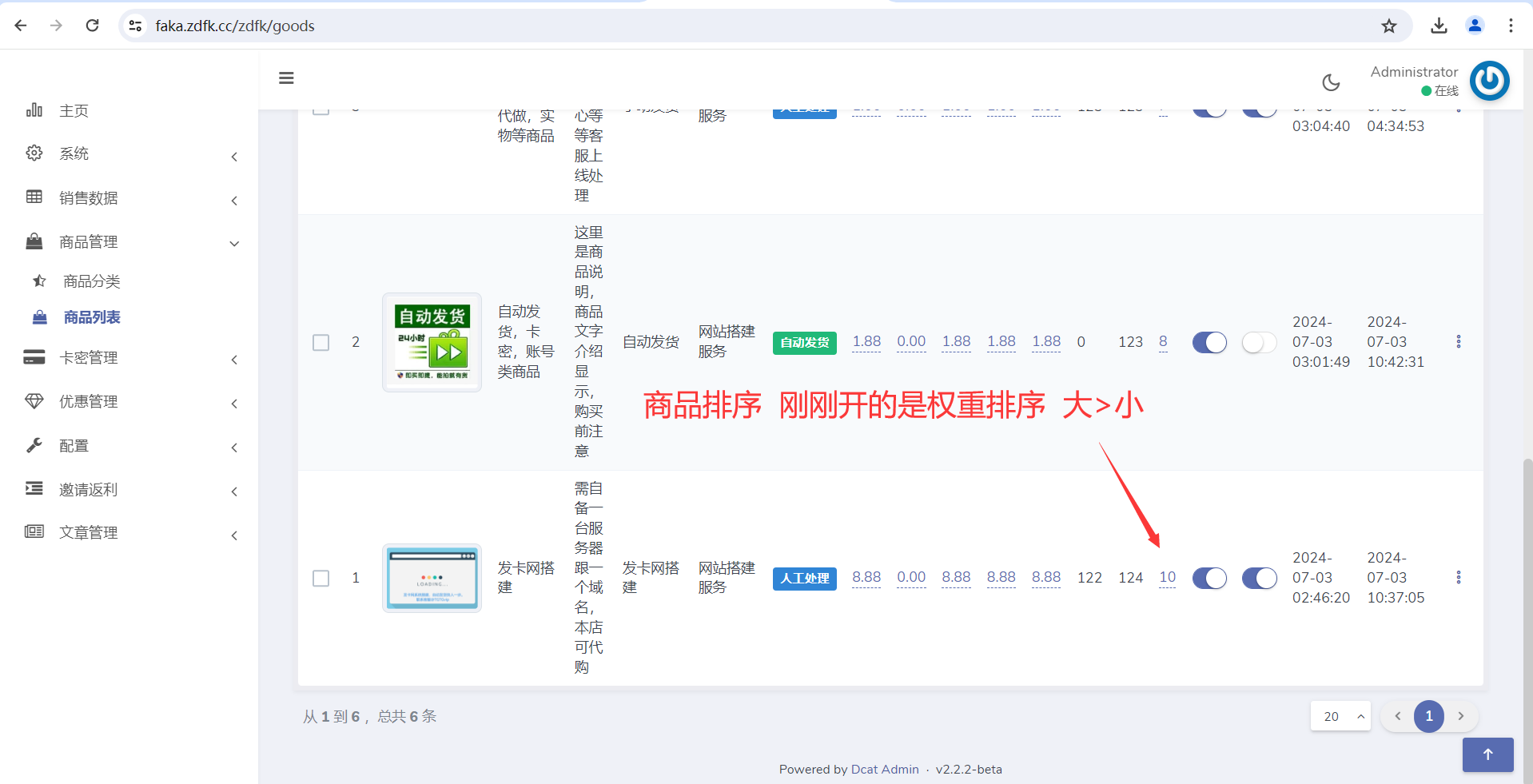1533x784 pixels.
Task: Back to top arrow button
Action: tap(1487, 754)
